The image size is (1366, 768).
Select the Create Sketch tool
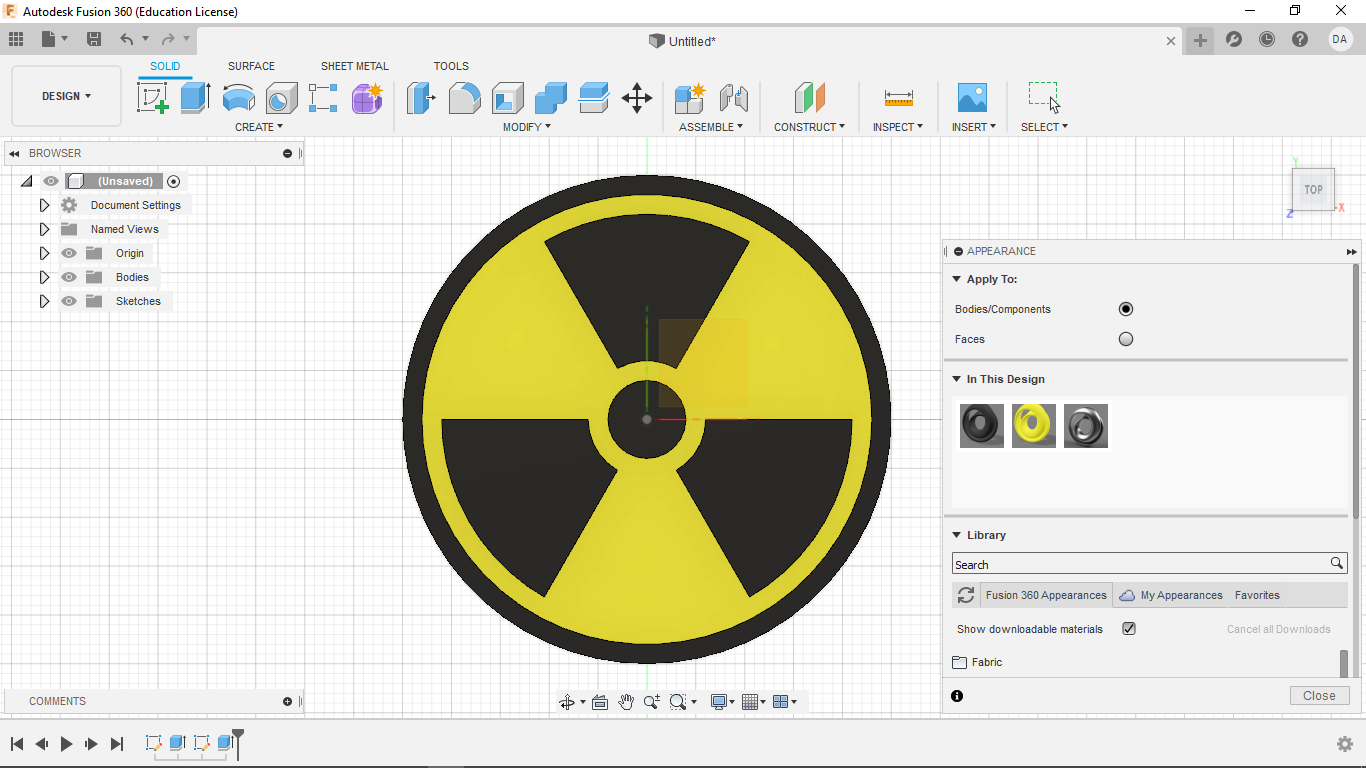pos(152,98)
